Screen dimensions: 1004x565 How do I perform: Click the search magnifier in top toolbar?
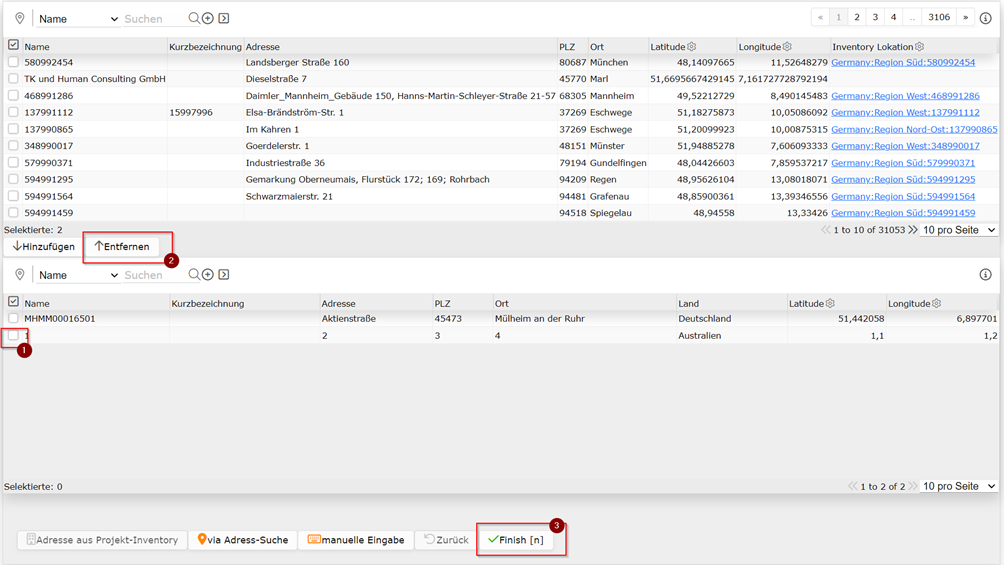pyautogui.click(x=193, y=19)
